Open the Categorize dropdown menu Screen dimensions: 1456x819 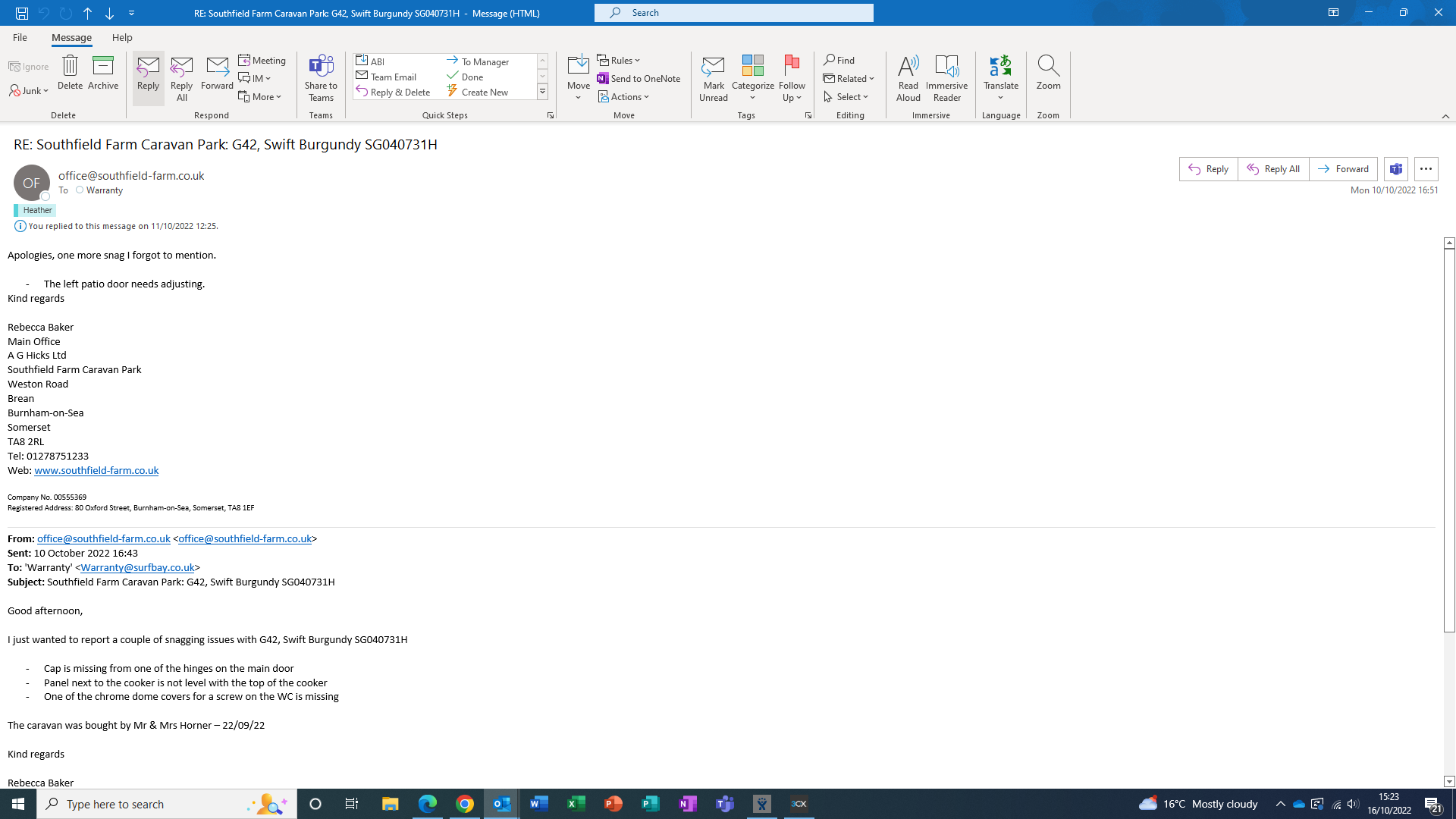click(752, 98)
